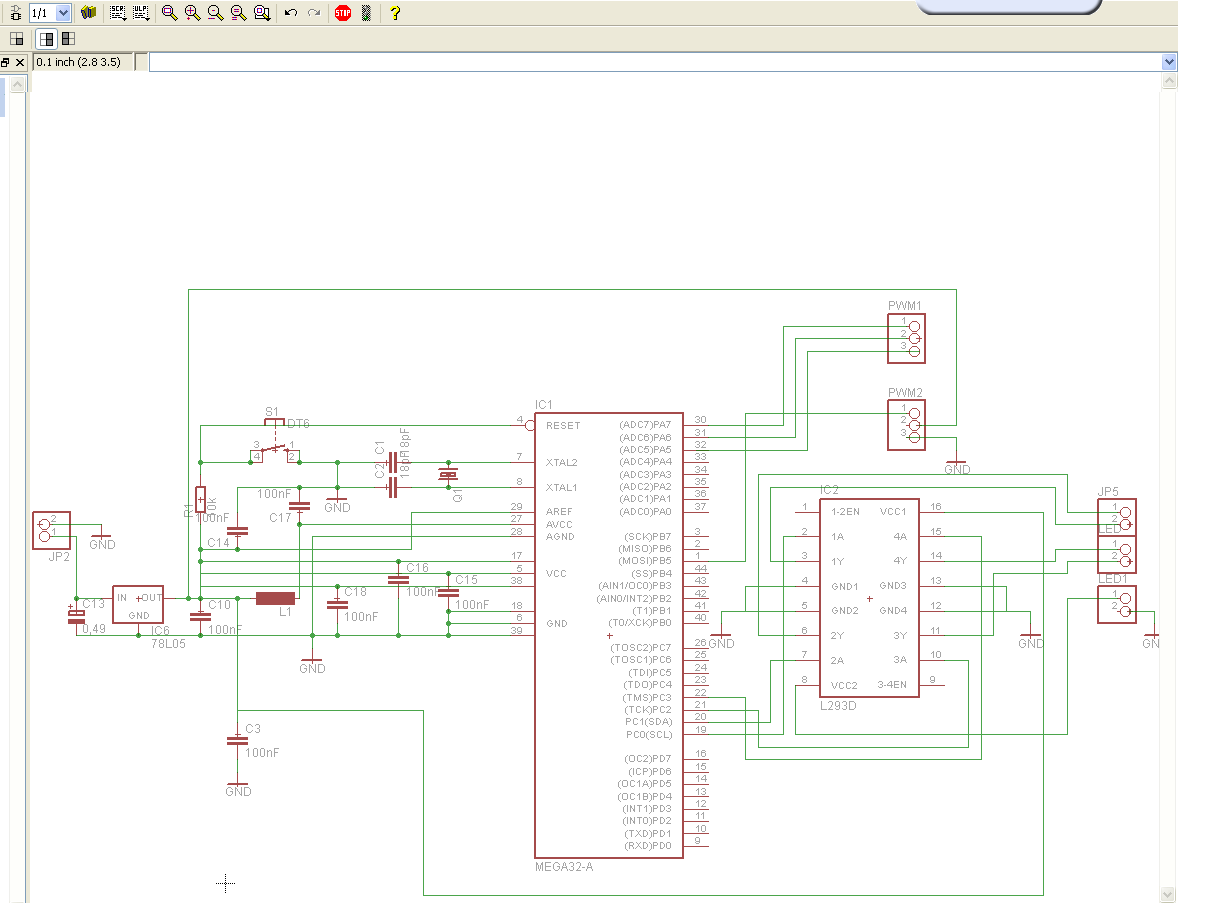1206x903 pixels.
Task: Click the redraw magnifier icon
Action: tap(238, 13)
